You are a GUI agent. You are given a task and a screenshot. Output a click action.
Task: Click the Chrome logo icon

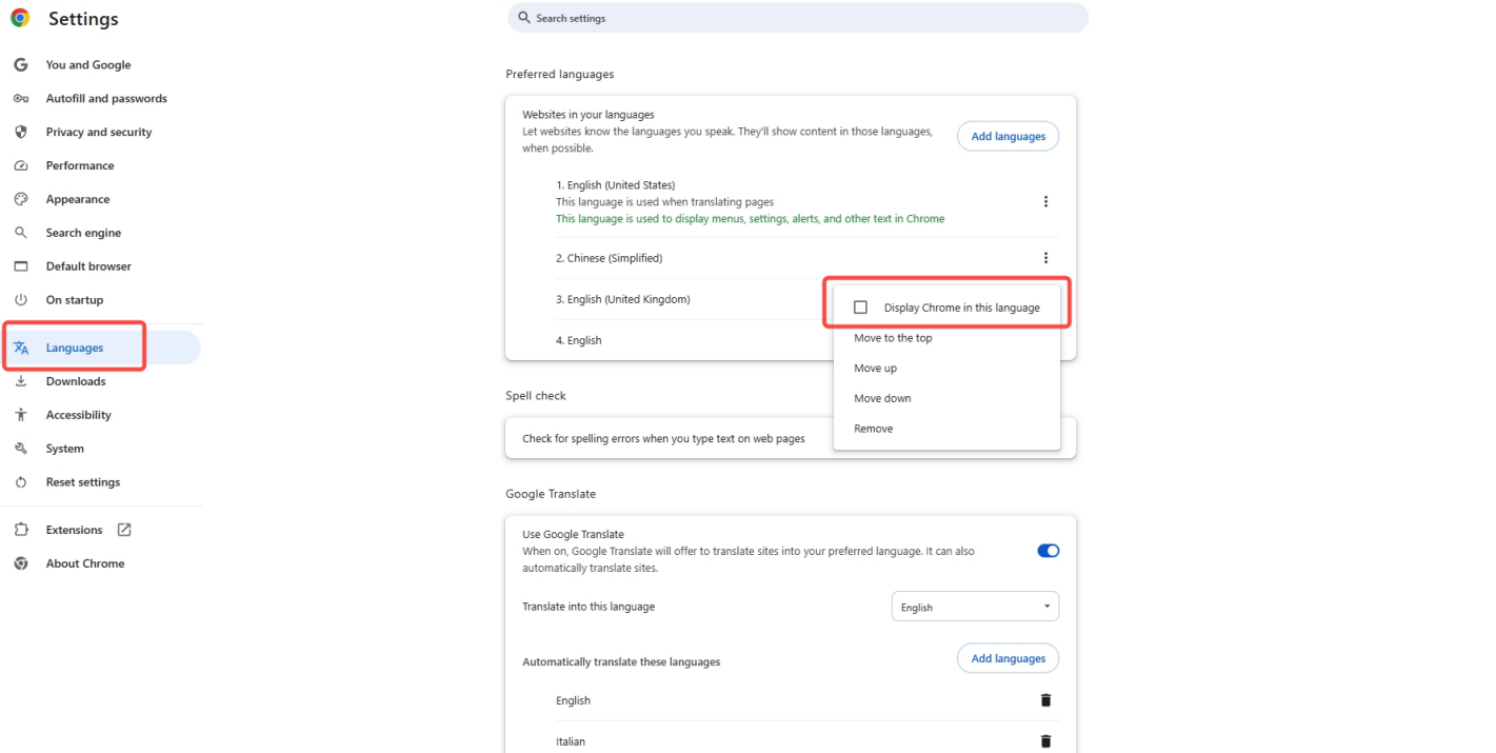point(20,18)
